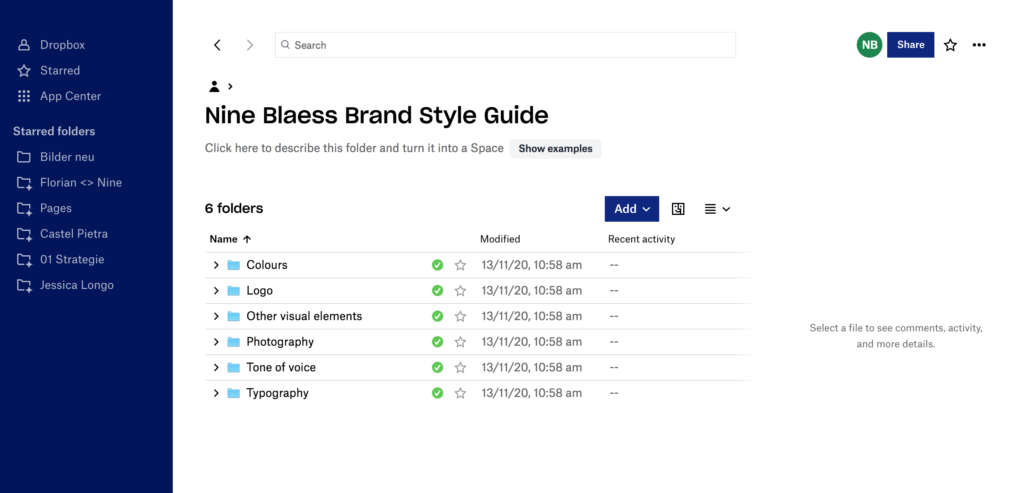Go back with the left arrow

pyautogui.click(x=217, y=45)
